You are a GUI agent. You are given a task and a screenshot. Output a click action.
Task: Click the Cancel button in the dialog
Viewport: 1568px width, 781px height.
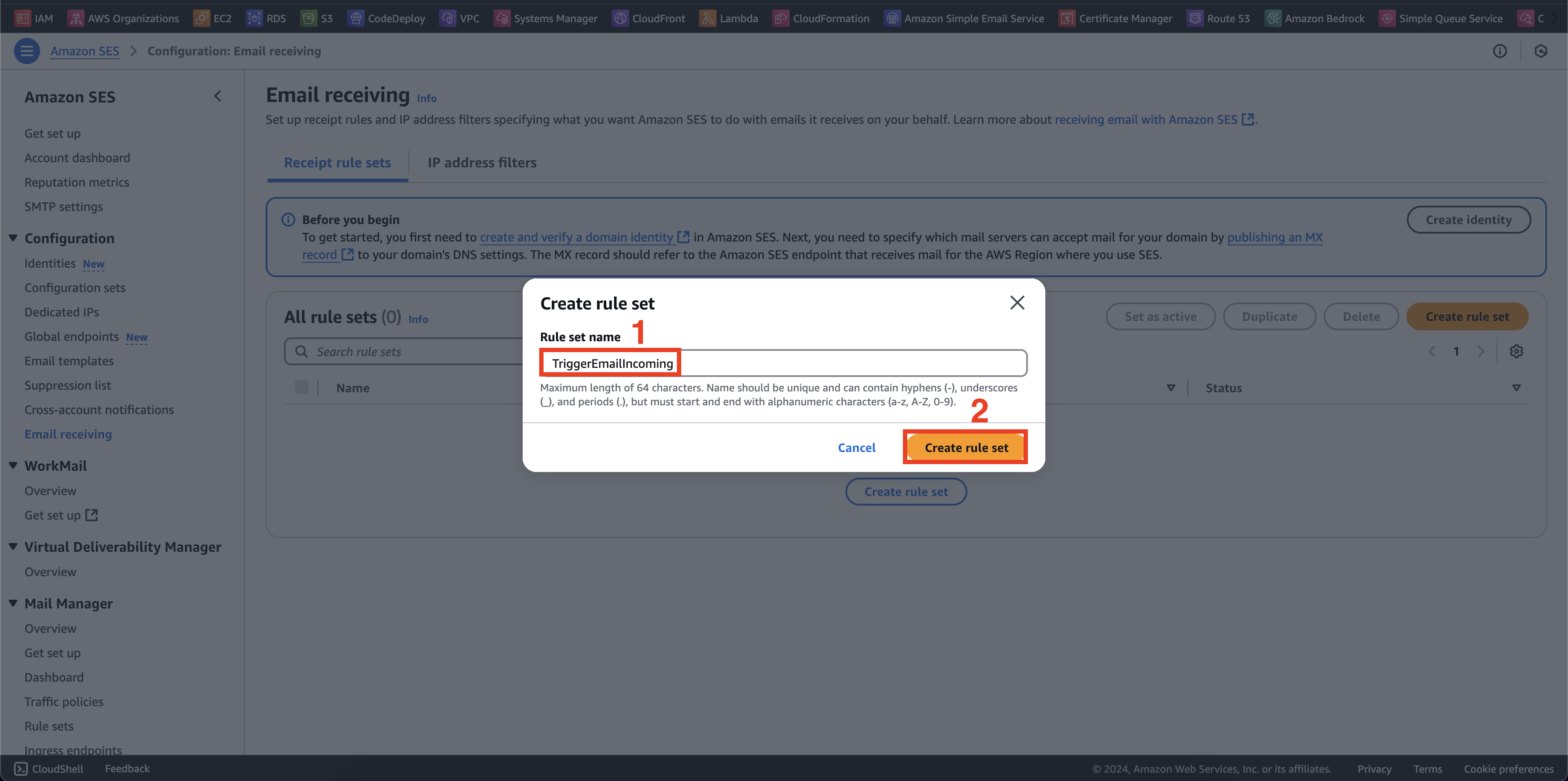pyautogui.click(x=856, y=447)
